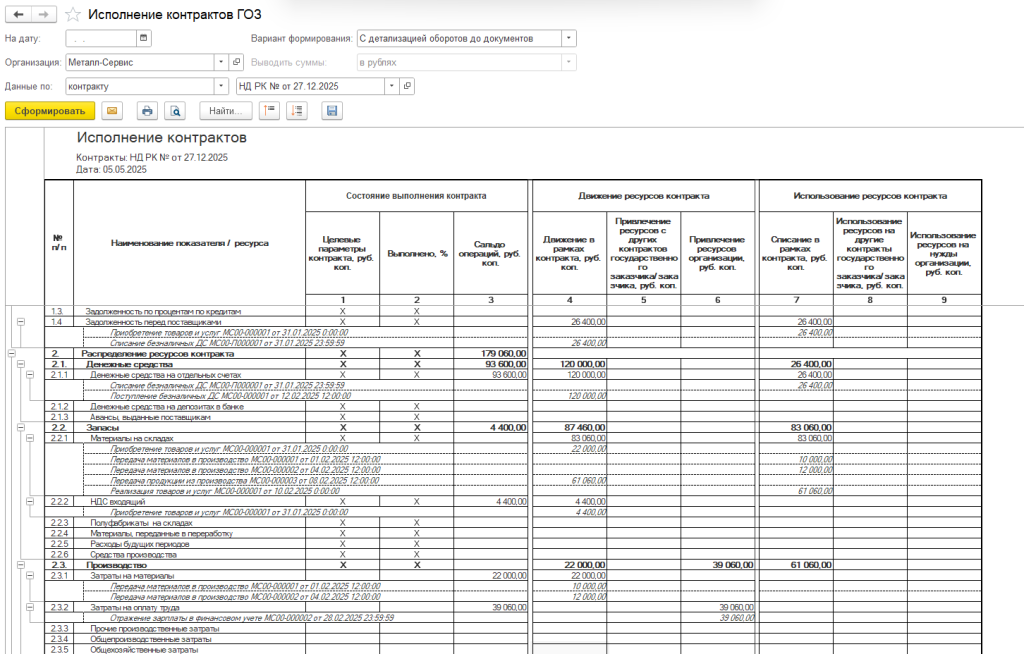Collapse row 1.4 Задолженность перед поставщиками
This screenshot has width=1024, height=654.
[21, 322]
